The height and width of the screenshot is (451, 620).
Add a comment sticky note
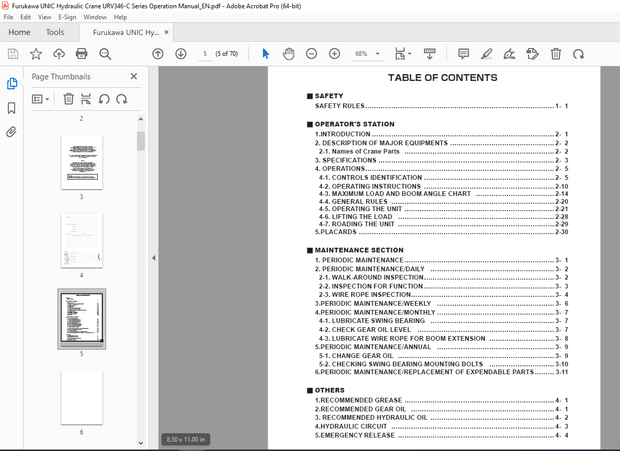tap(463, 54)
